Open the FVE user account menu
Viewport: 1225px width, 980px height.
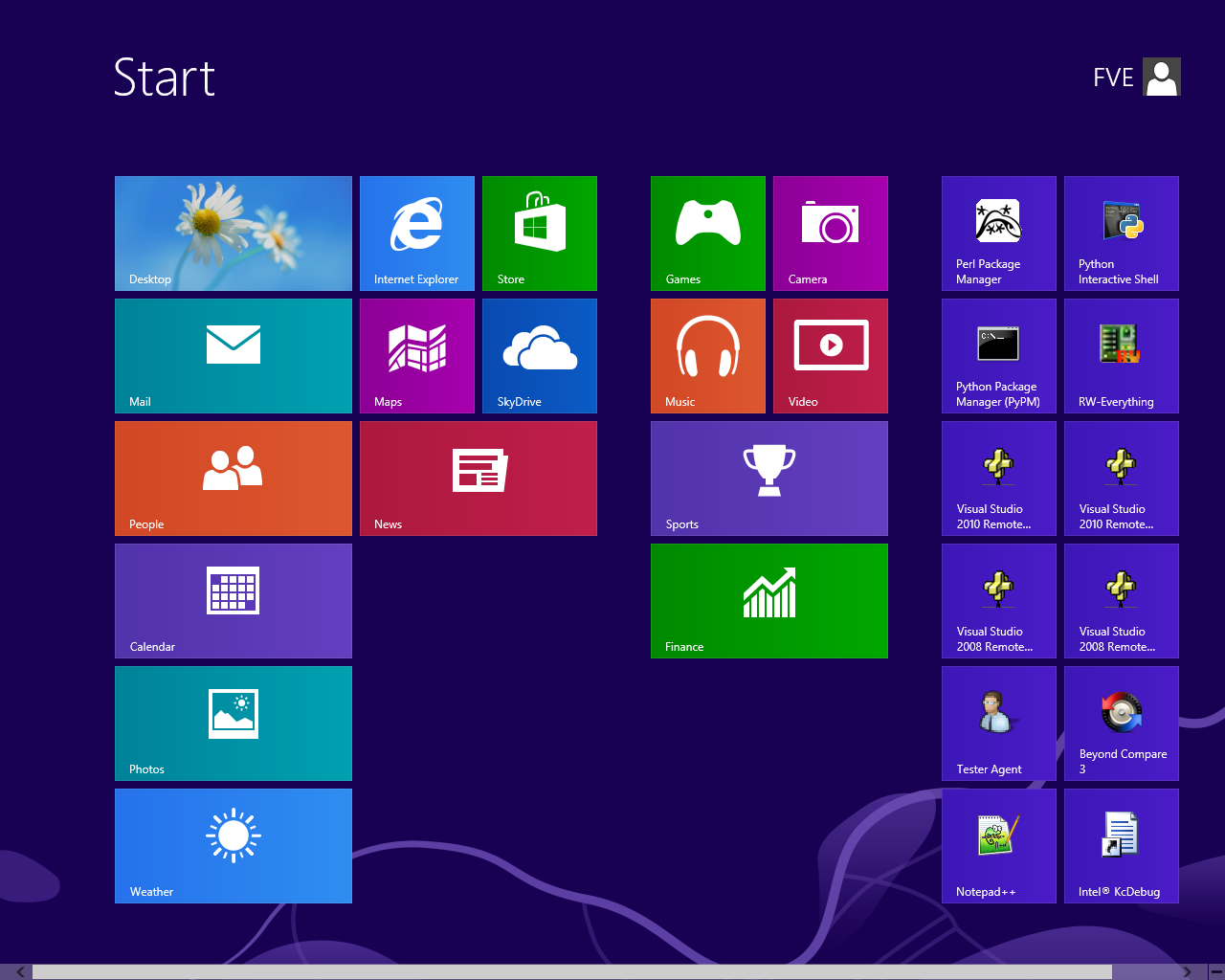[x=1137, y=77]
